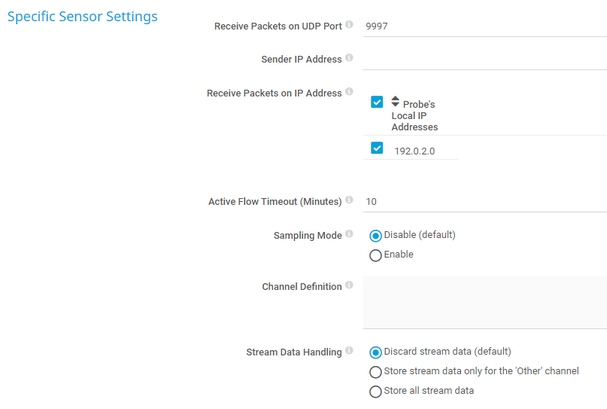
Task: Click help icon for Receive Packets on IP Address
Action: (350, 92)
